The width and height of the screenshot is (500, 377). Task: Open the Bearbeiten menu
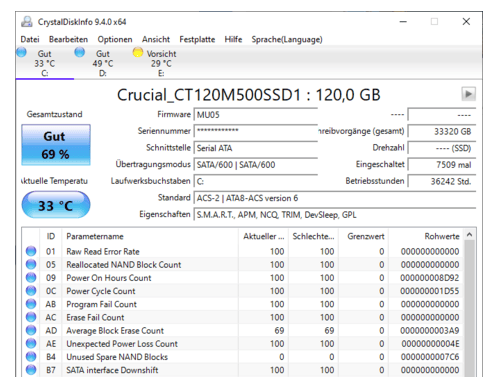click(68, 39)
